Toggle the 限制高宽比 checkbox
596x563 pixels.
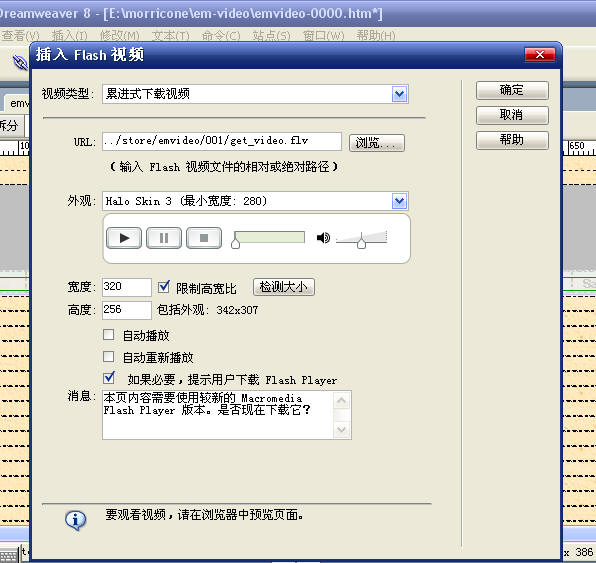tap(164, 287)
